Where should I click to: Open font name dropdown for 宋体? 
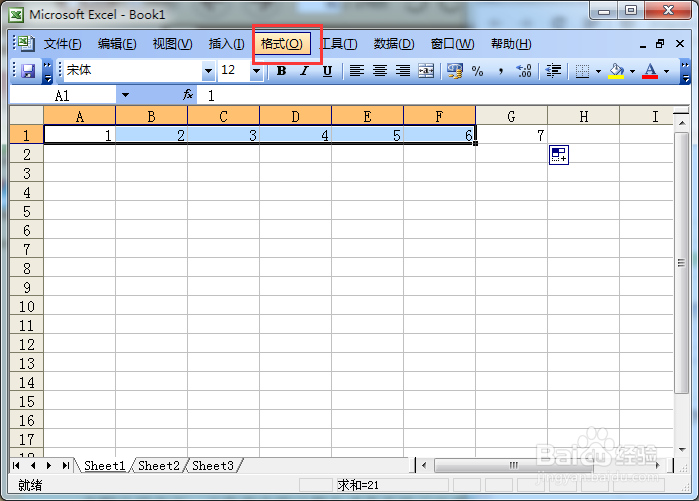click(208, 71)
